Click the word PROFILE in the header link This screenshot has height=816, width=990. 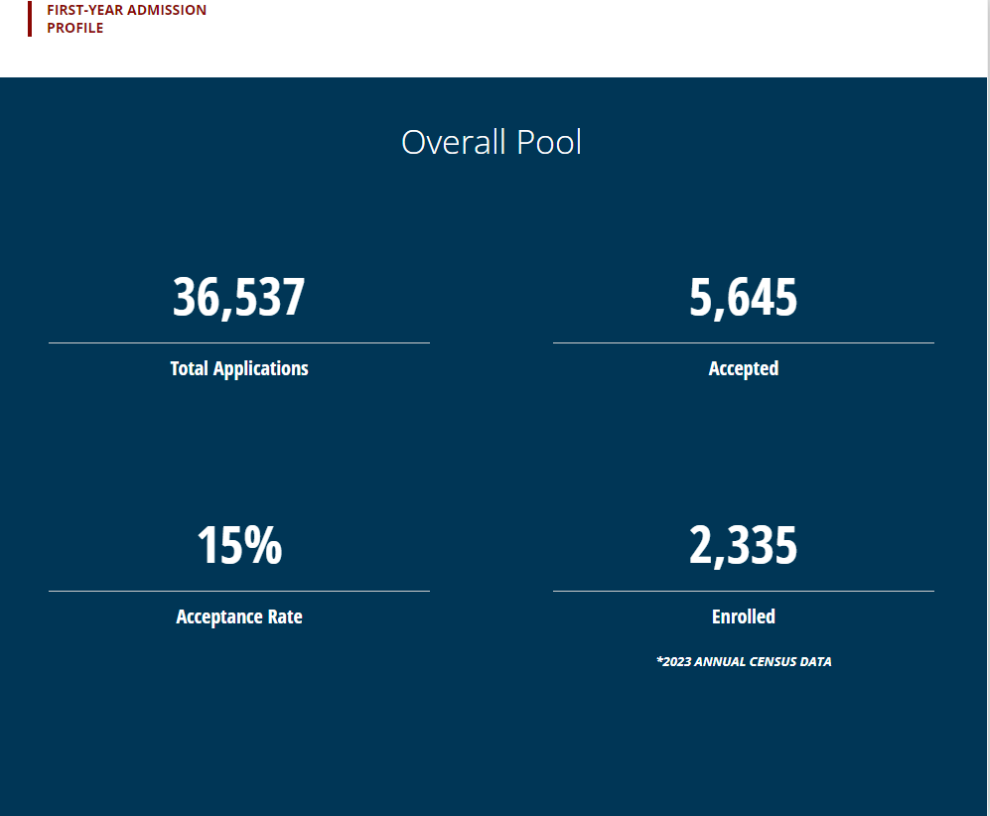(75, 28)
